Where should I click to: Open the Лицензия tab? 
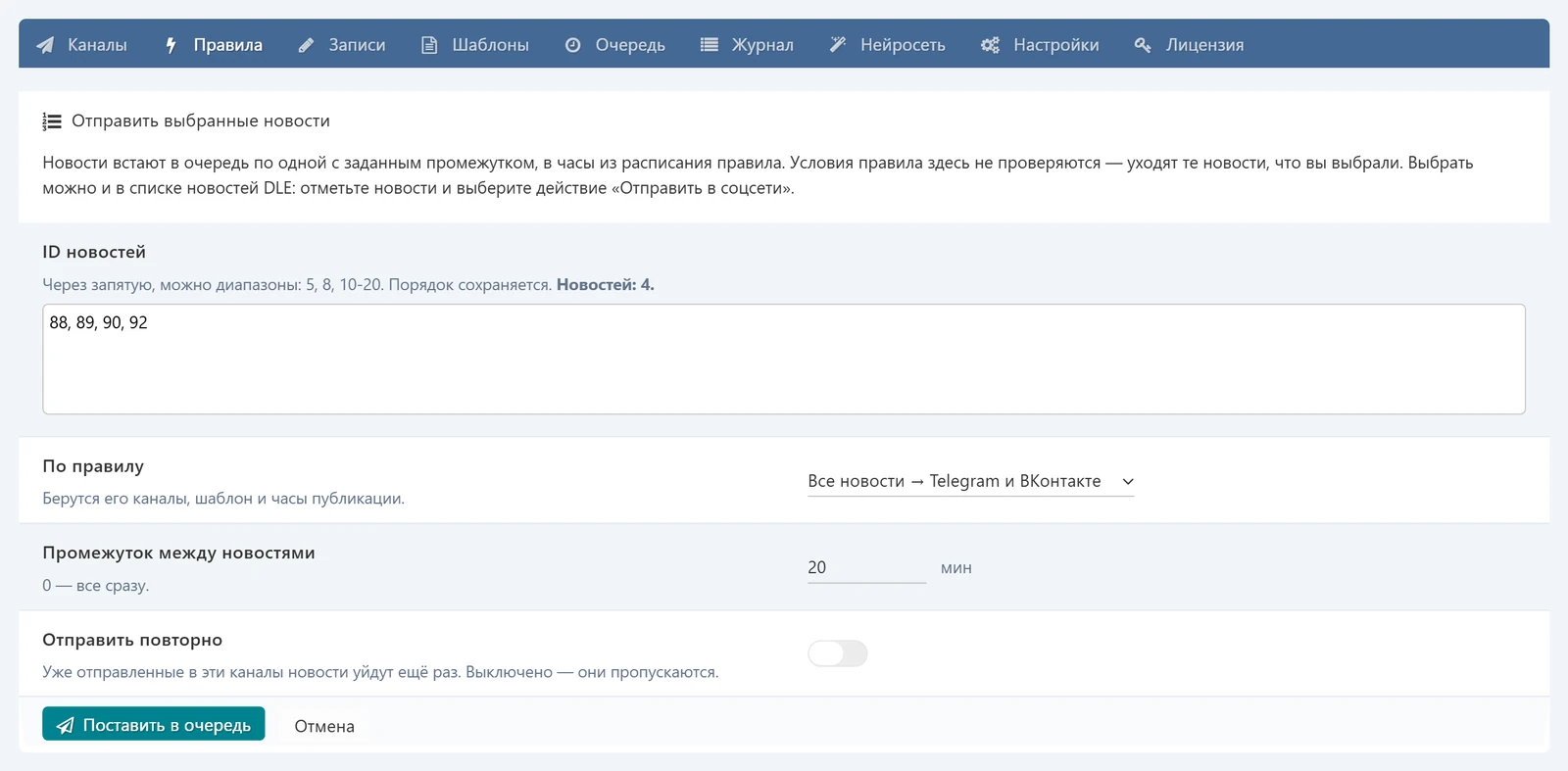(x=1190, y=45)
